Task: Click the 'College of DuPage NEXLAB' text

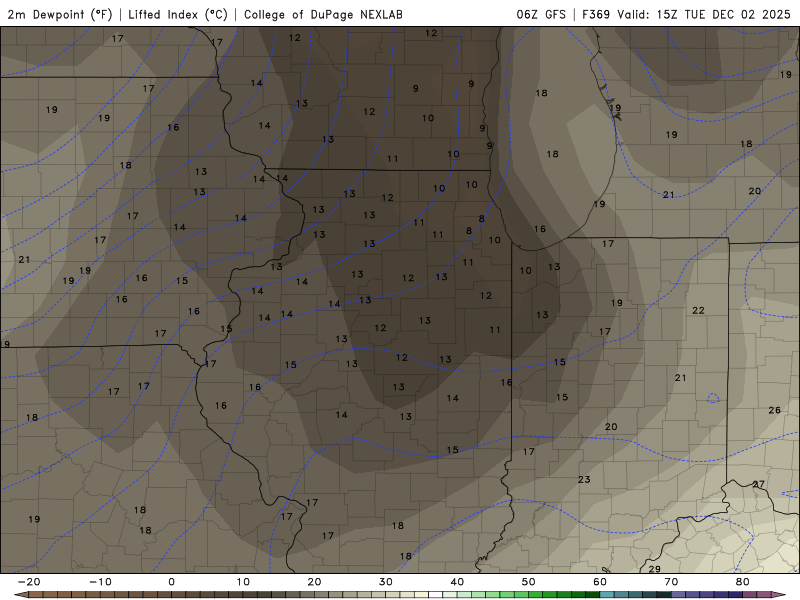Action: (323, 14)
